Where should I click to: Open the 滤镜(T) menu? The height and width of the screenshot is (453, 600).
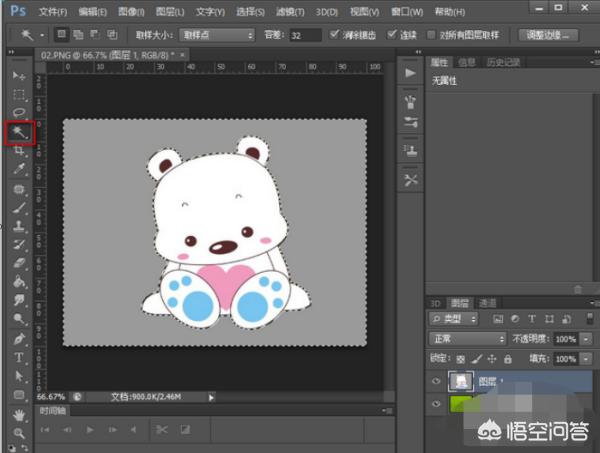pos(290,12)
